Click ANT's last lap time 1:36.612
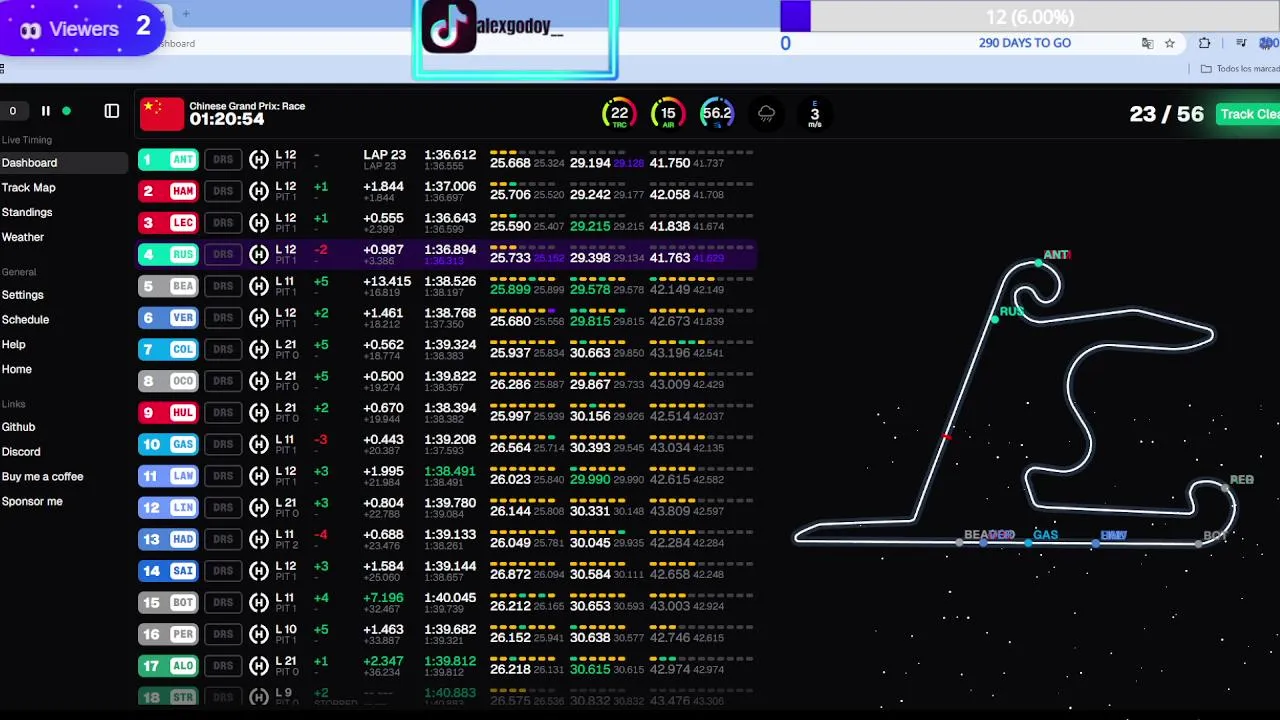Image resolution: width=1280 pixels, height=720 pixels. tap(450, 155)
